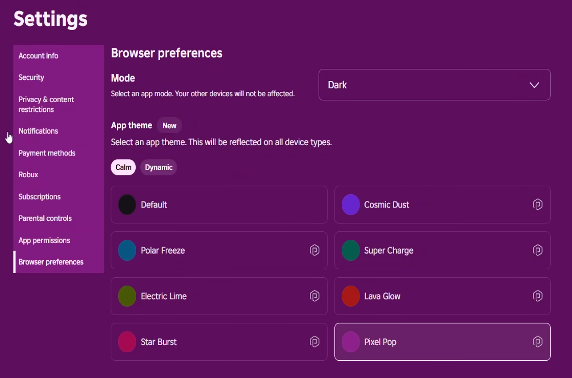Click the premium icon on Pixel Pop
This screenshot has height=378, width=572.
537,342
